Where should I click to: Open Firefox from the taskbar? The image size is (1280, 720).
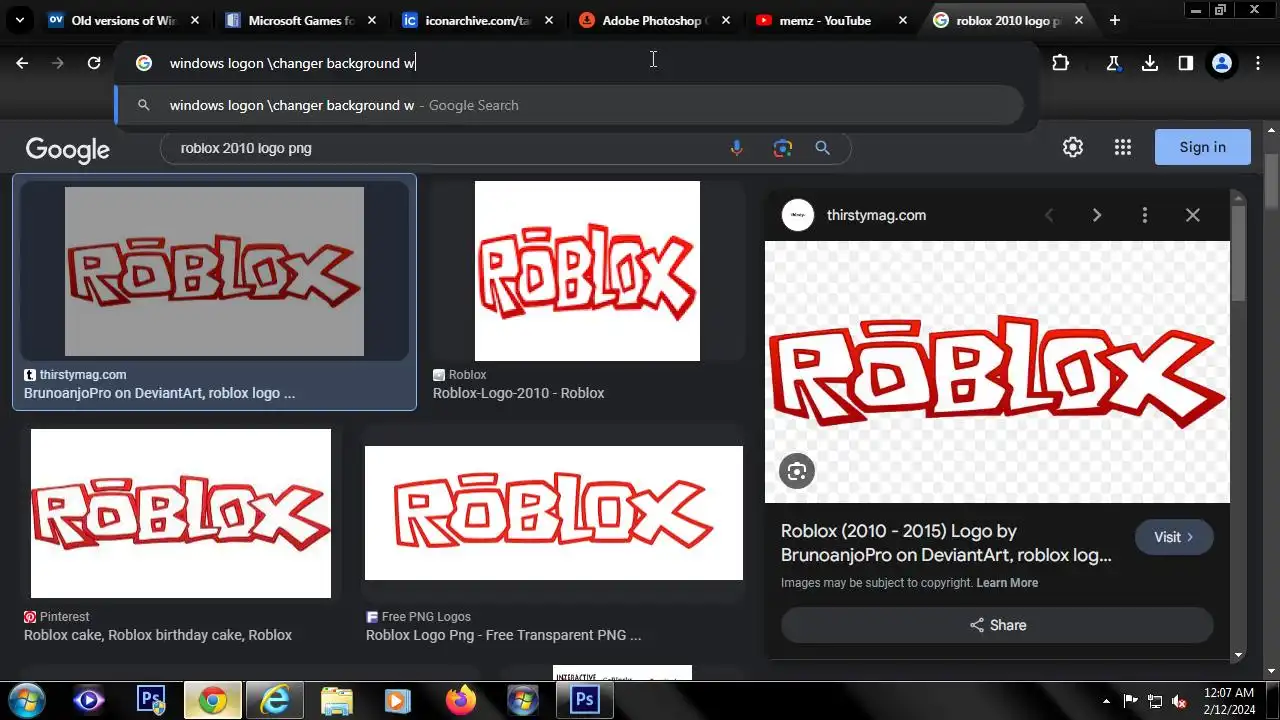(461, 700)
